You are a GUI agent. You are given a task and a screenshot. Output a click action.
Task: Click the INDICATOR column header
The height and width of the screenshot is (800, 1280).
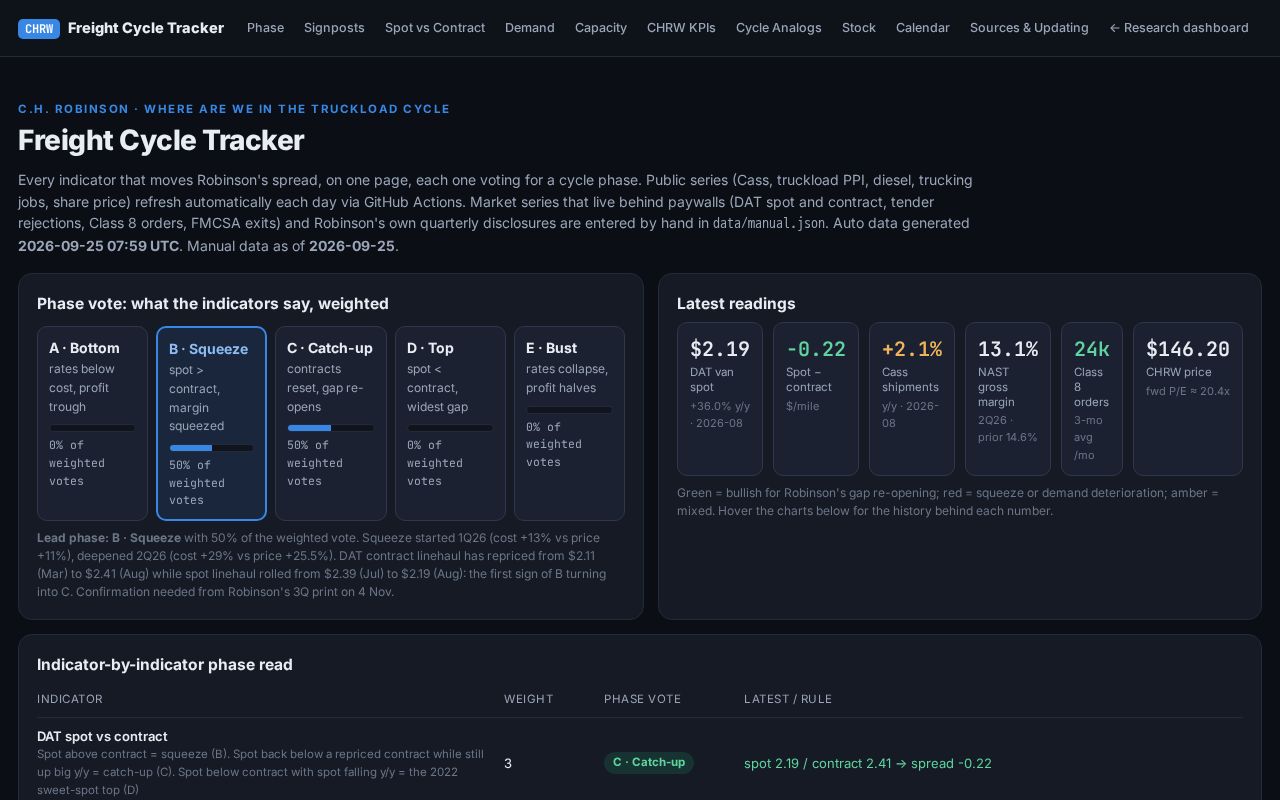click(x=70, y=699)
